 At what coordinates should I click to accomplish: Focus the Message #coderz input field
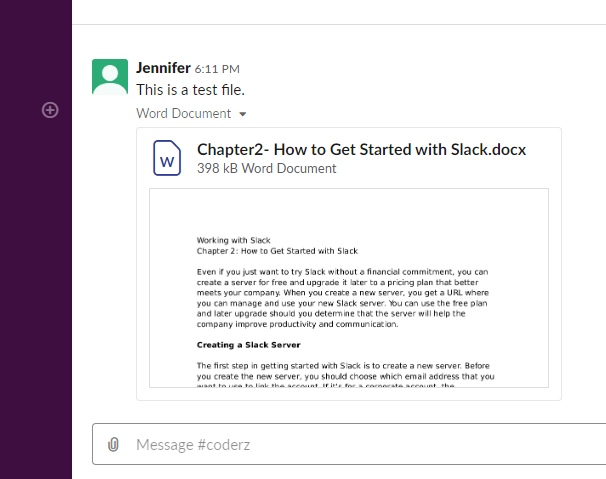[349, 444]
